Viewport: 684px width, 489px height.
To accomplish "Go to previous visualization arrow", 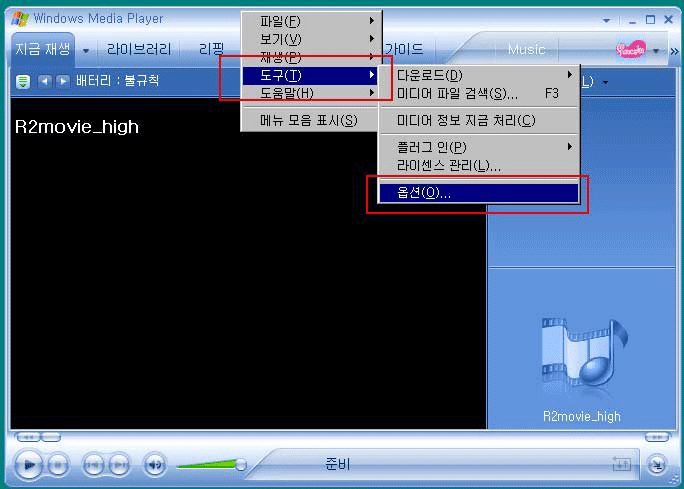I will click(44, 81).
